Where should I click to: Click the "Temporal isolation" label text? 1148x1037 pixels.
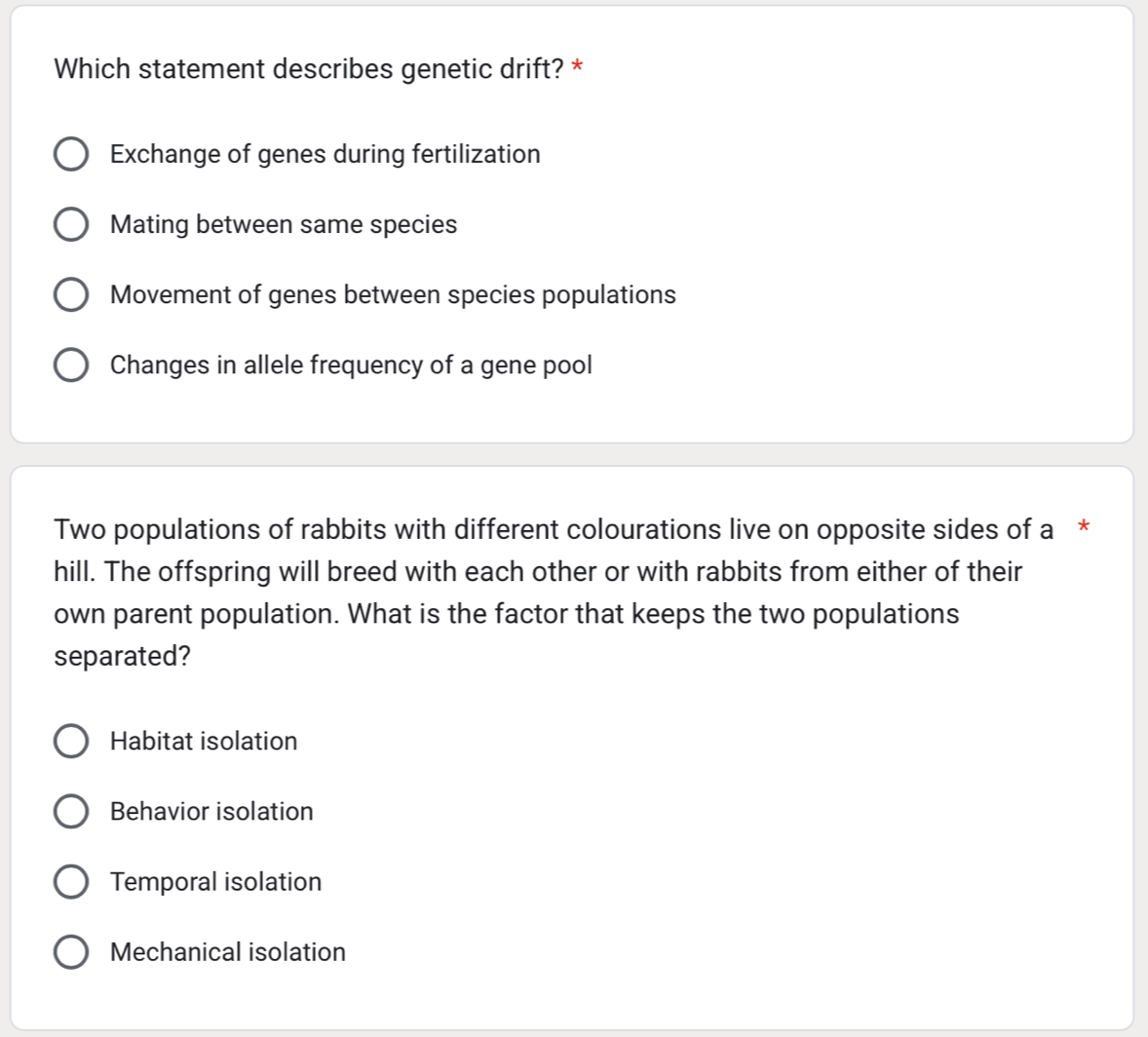pyautogui.click(x=215, y=881)
